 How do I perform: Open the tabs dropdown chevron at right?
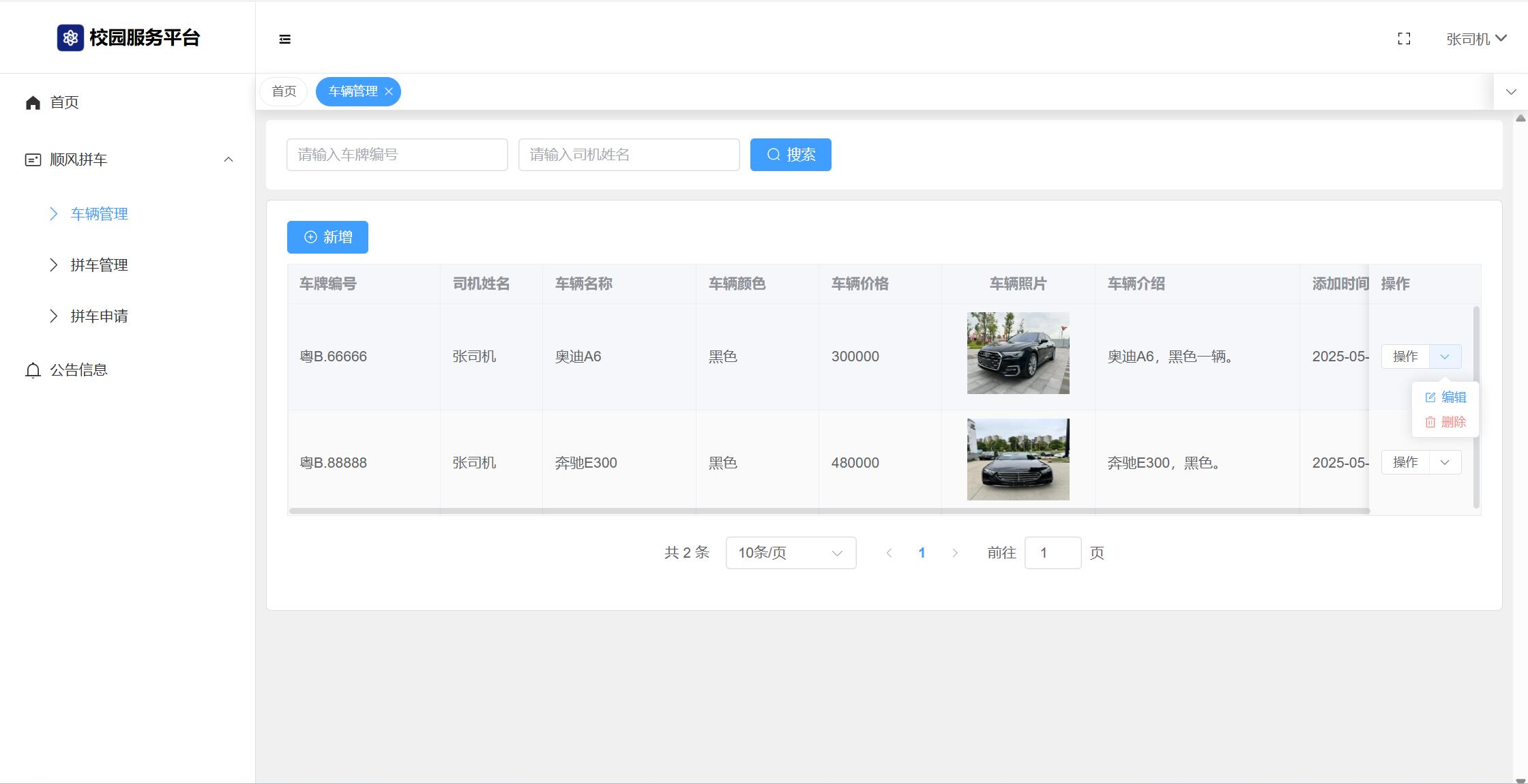pyautogui.click(x=1511, y=92)
